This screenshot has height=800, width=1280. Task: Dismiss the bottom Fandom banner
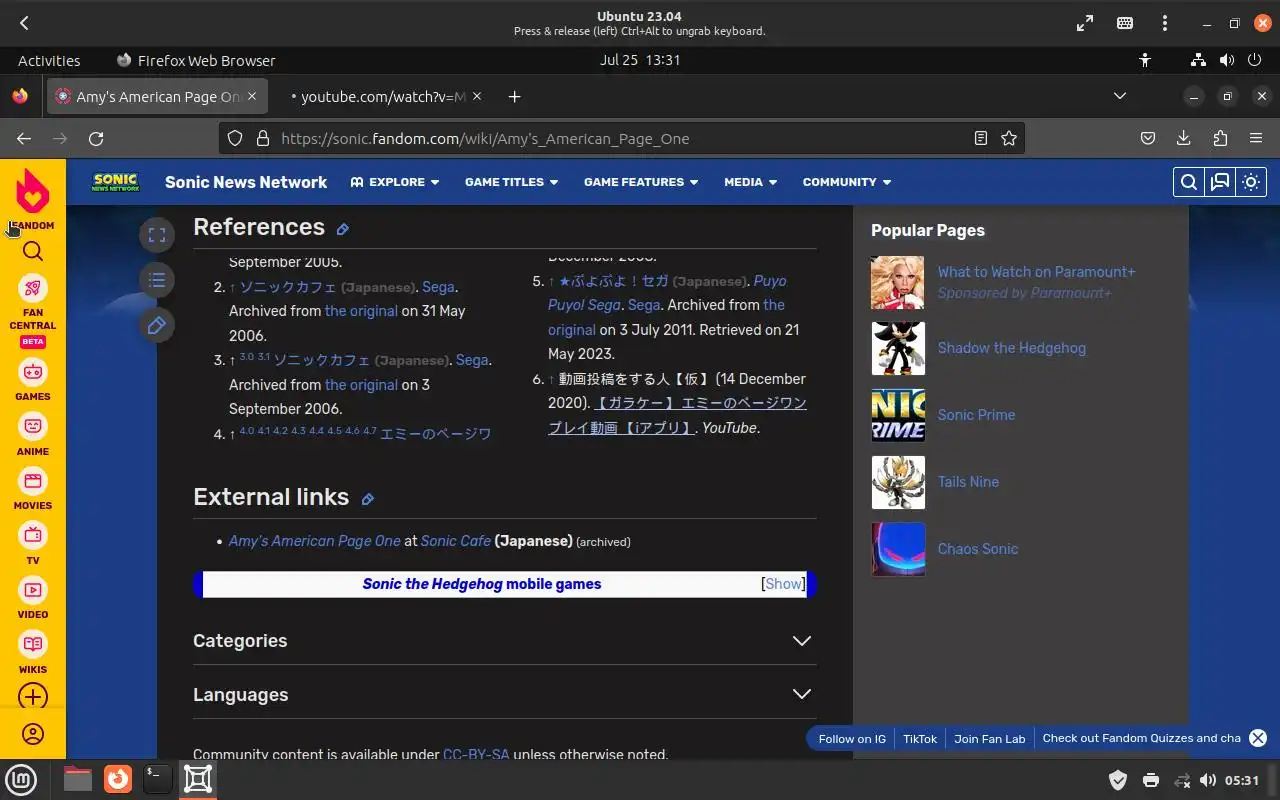pyautogui.click(x=1258, y=738)
